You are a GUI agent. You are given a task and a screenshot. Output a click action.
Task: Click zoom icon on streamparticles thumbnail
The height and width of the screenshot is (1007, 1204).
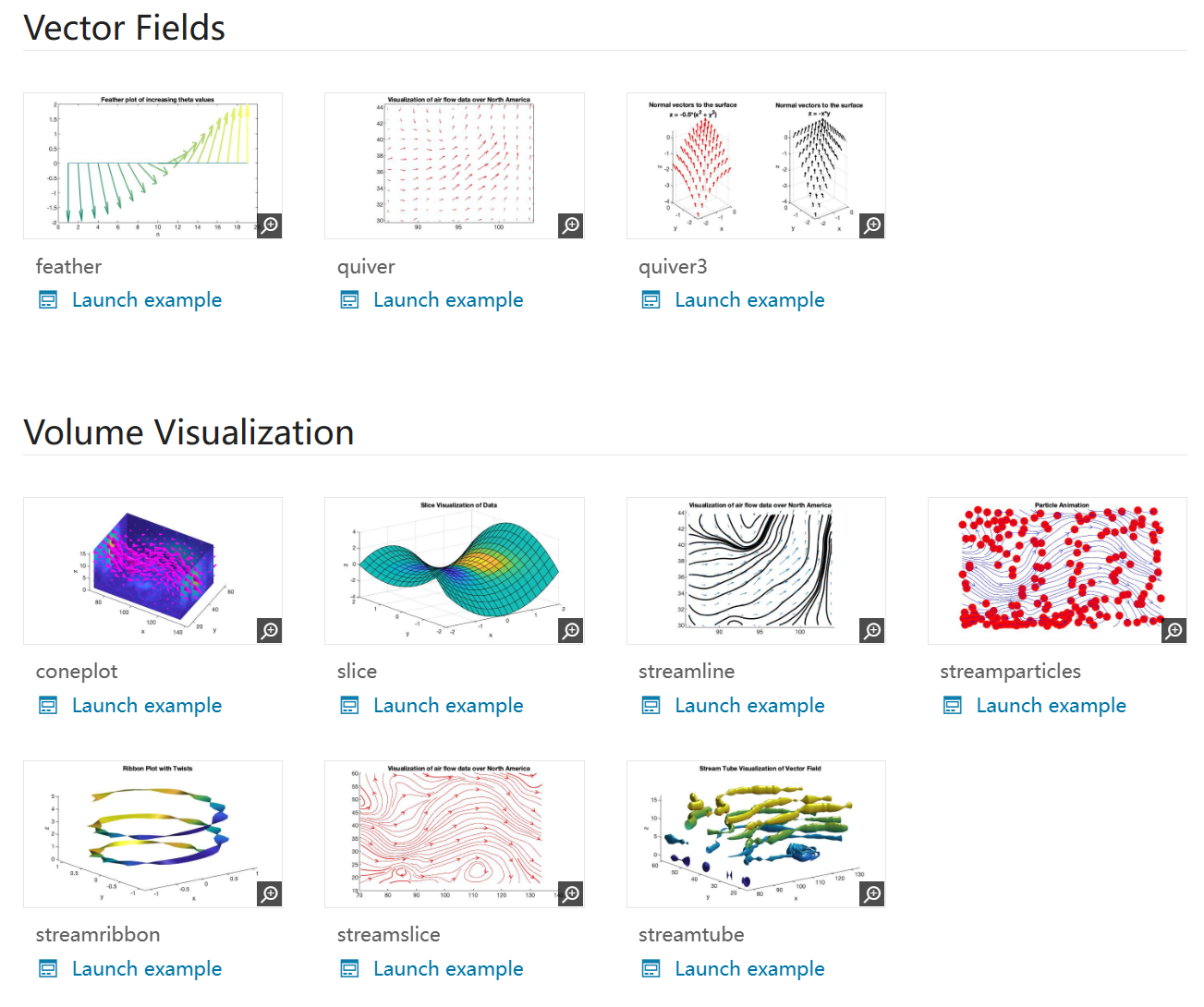tap(1174, 631)
